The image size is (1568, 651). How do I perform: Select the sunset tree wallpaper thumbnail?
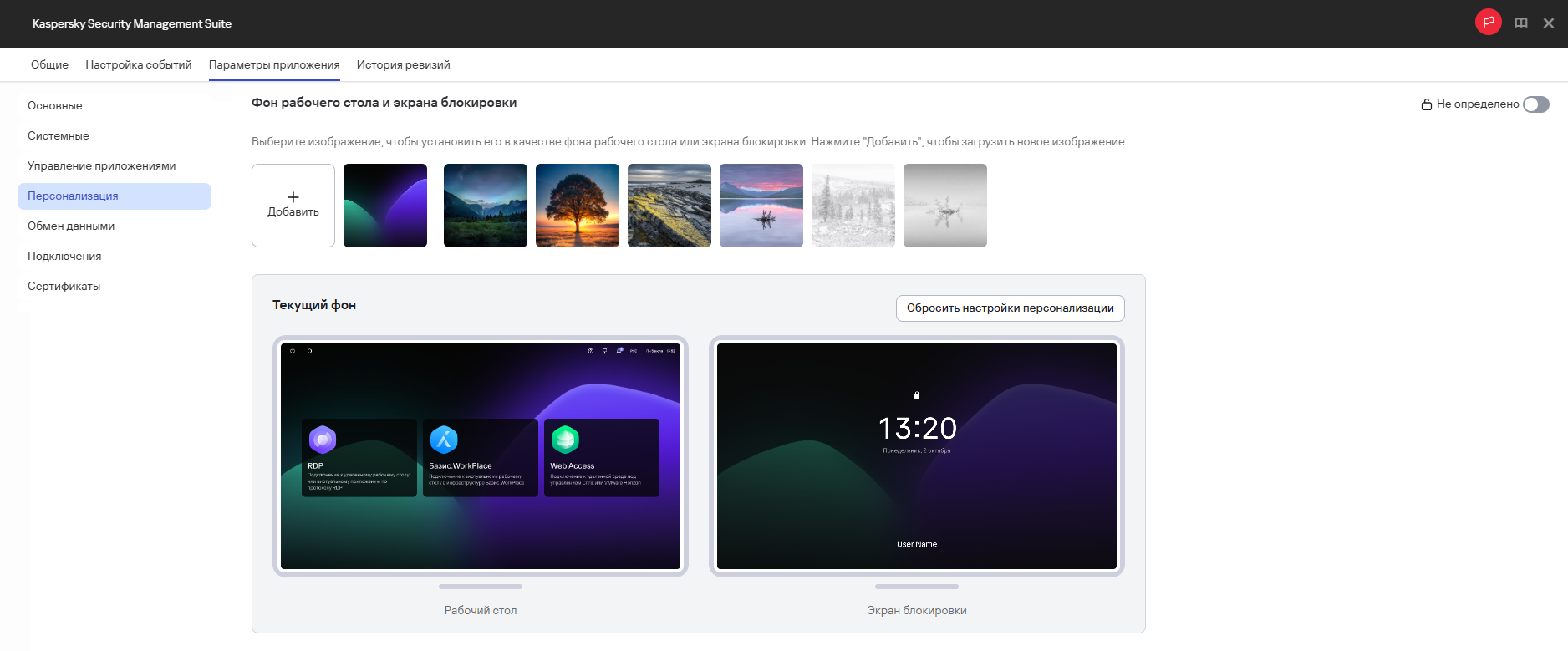(578, 206)
